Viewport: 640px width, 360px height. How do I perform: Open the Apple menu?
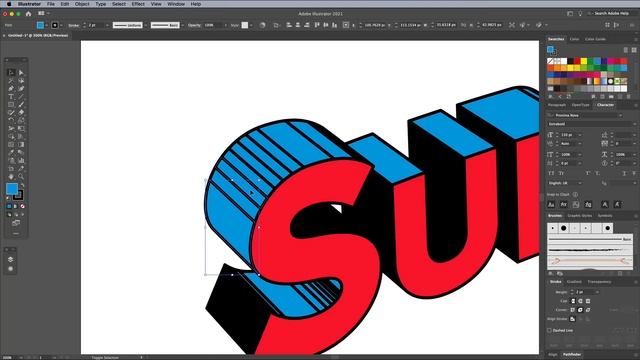(x=9, y=4)
